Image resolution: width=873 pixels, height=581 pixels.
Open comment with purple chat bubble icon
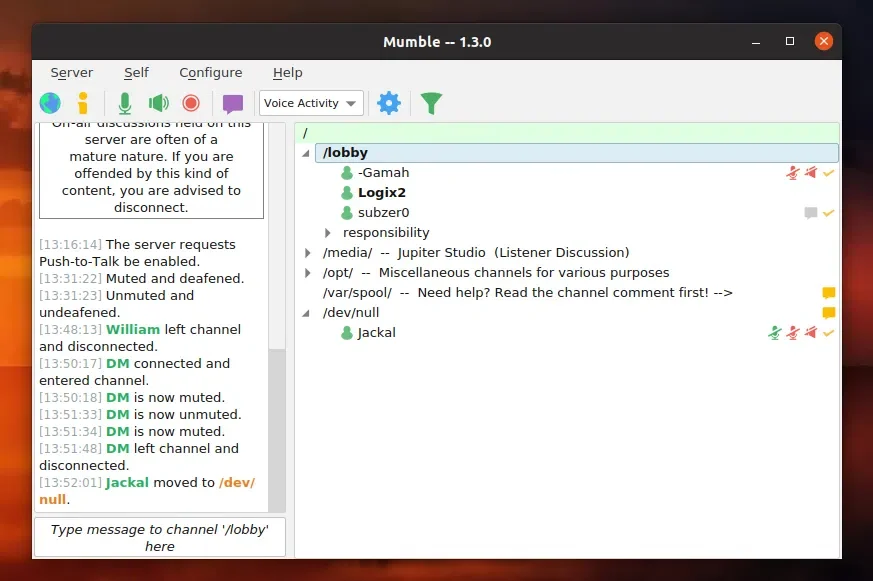tap(233, 104)
